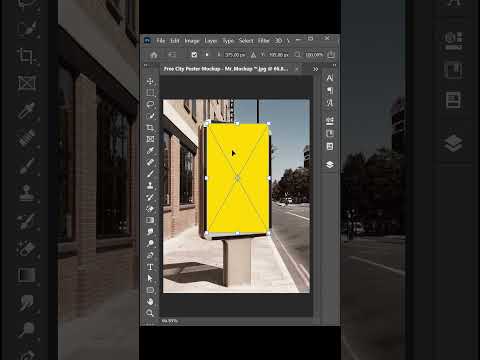The height and width of the screenshot is (360, 480).
Task: Select the Smudge tool
Action: pos(150,232)
